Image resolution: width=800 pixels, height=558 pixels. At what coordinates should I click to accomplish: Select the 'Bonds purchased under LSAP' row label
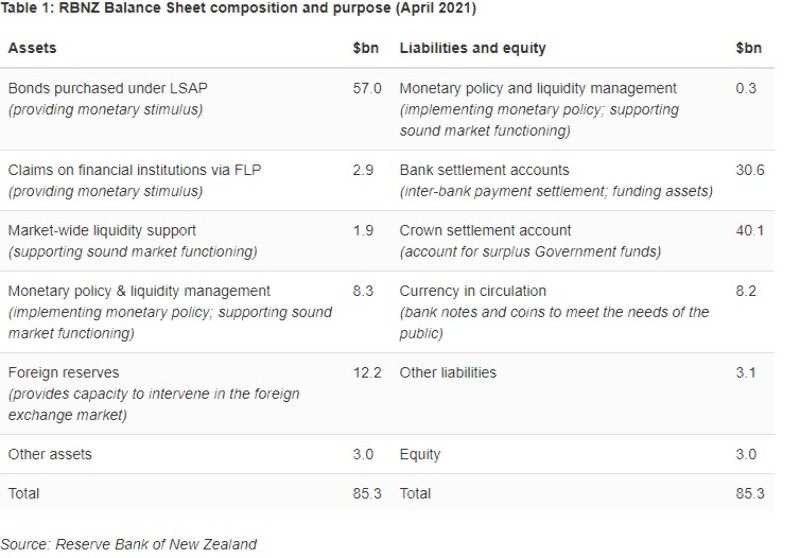point(108,88)
